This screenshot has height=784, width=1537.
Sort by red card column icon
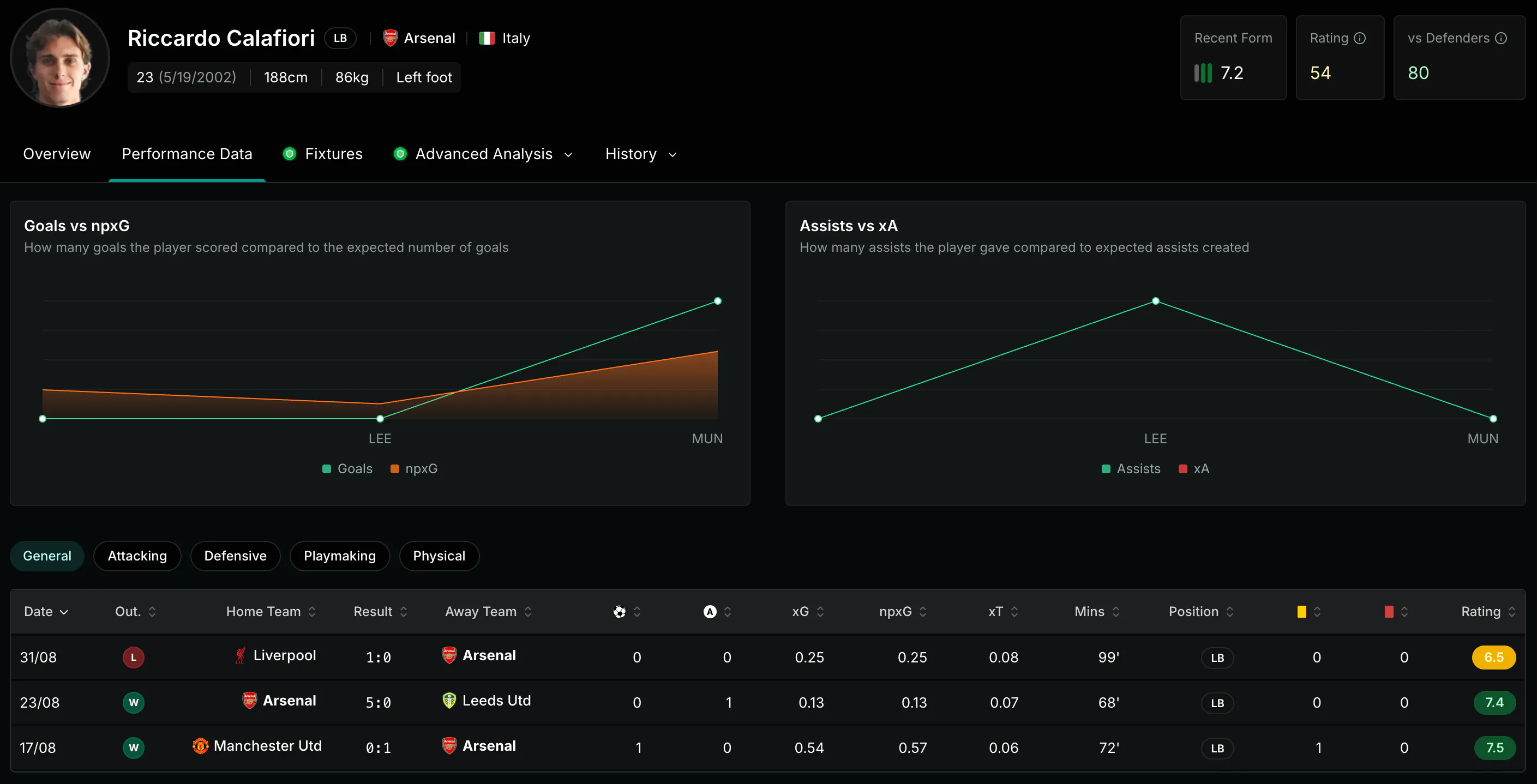1389,612
